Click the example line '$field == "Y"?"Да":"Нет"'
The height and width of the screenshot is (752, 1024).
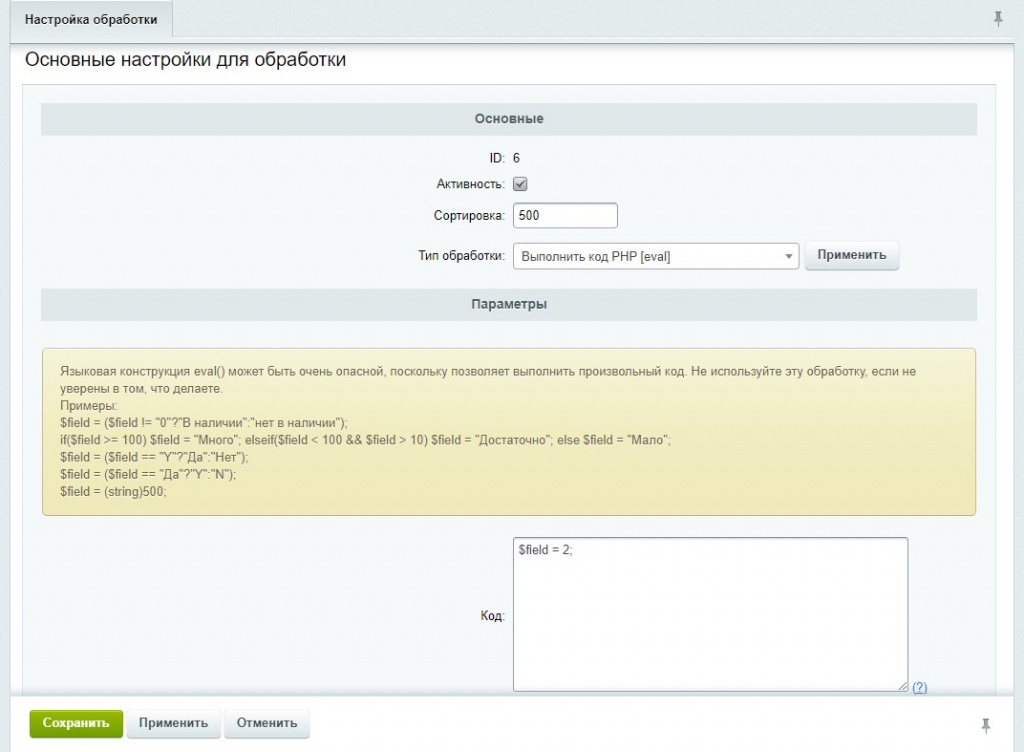154,457
